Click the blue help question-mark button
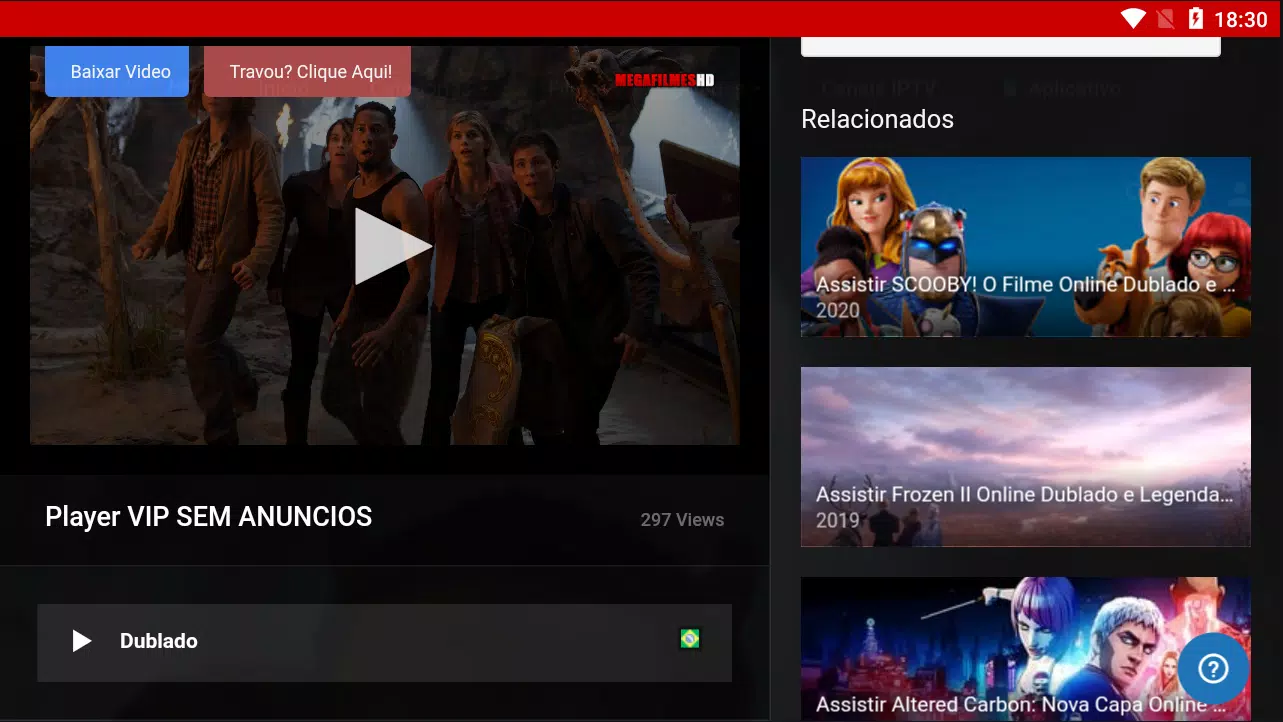Viewport: 1283px width, 722px height. pyautogui.click(x=1212, y=668)
